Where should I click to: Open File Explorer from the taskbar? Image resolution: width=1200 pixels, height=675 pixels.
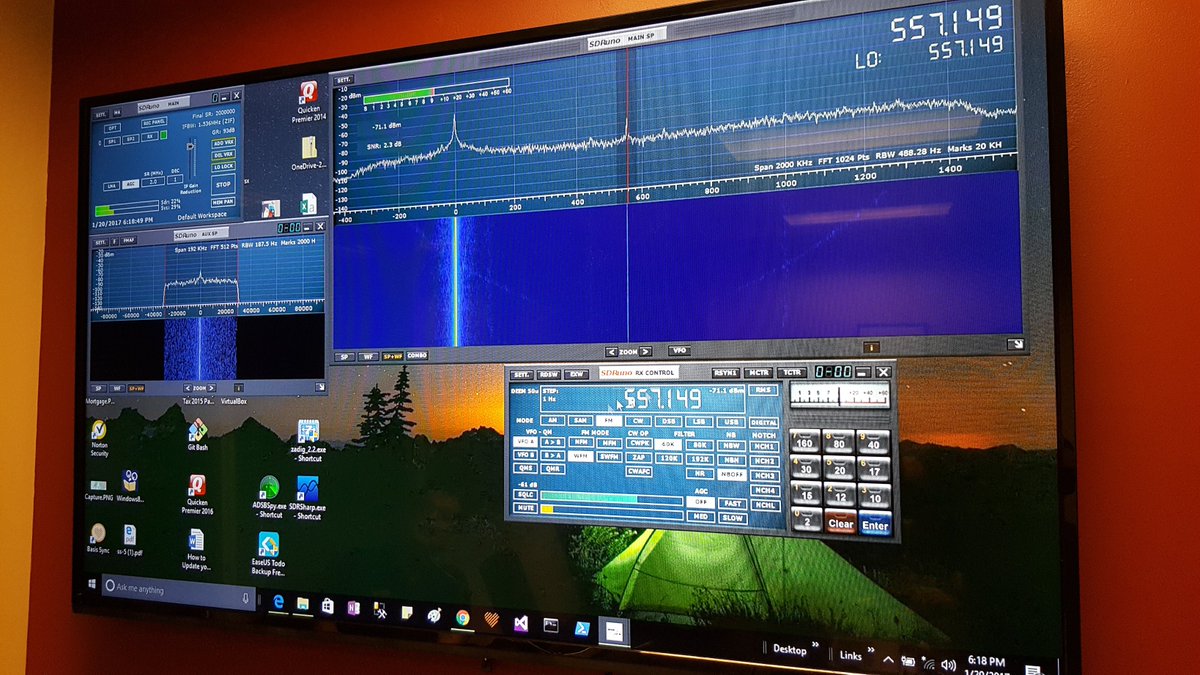[303, 604]
